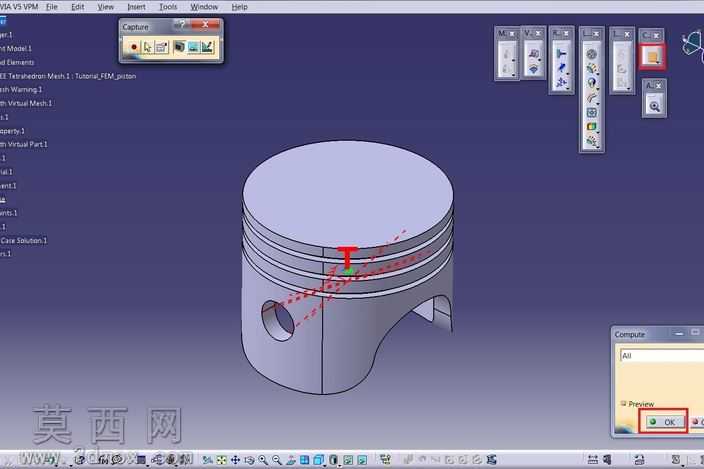Select the Static Case Solution.1 tree node
The width and height of the screenshot is (704, 469).
tap(23, 240)
